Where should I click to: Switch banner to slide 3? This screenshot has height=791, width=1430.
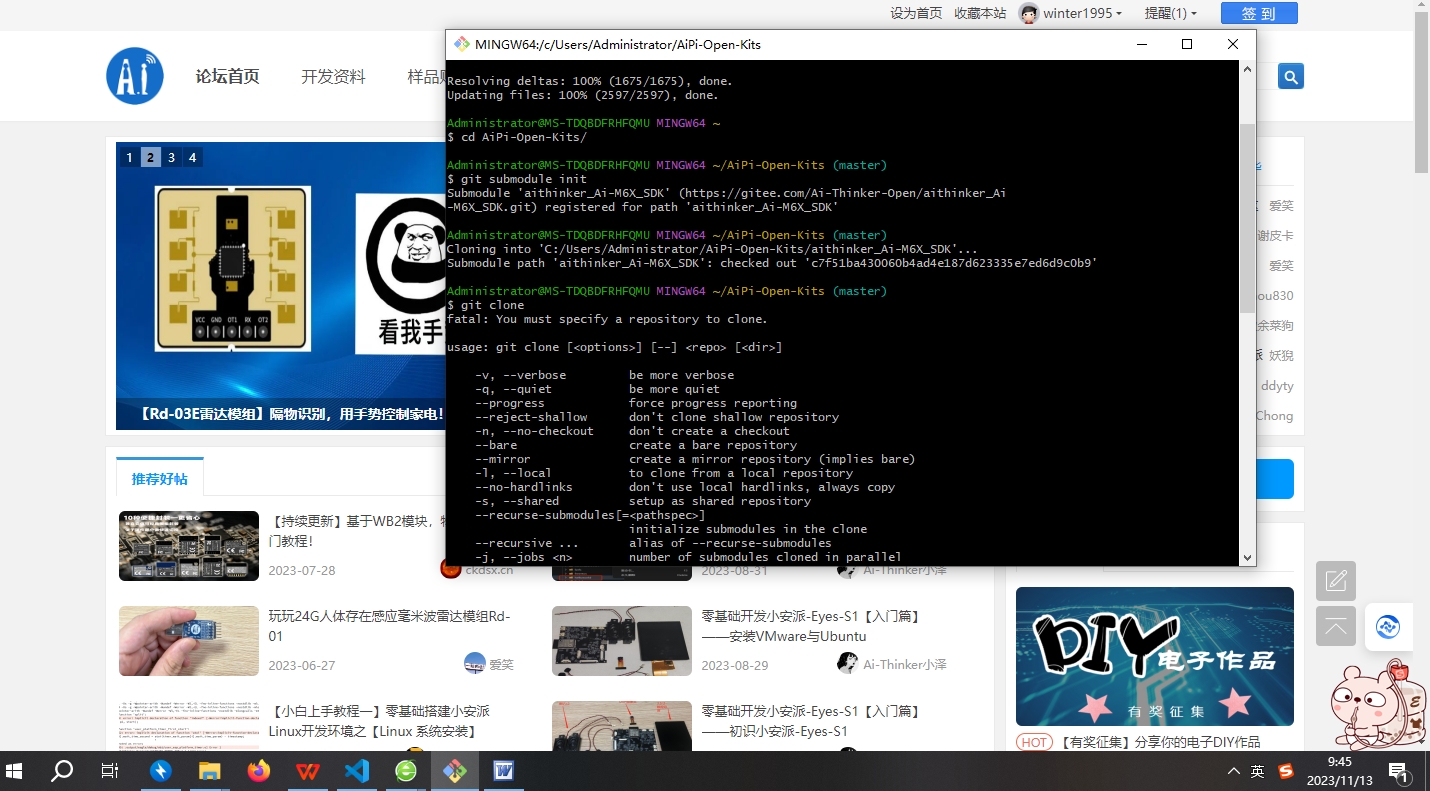(171, 157)
